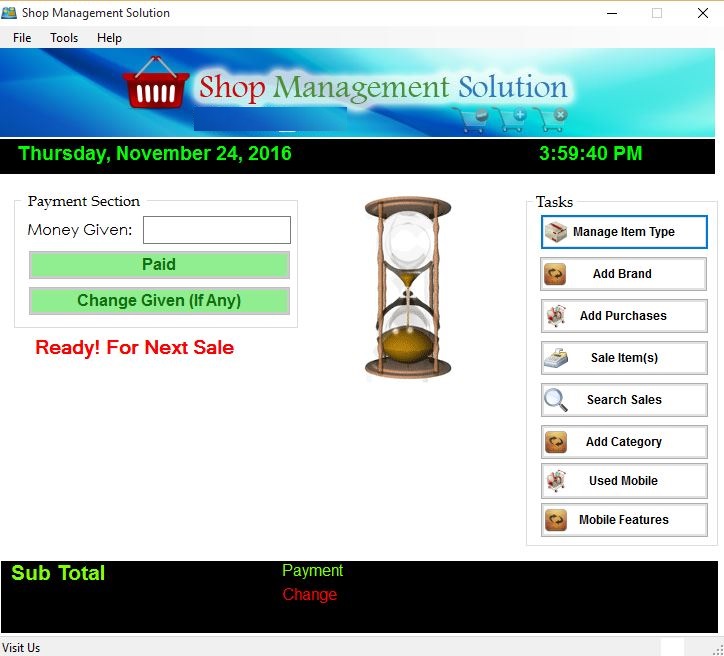Viewport: 724px width, 656px height.
Task: Click the red shopping basket logo
Action: [x=156, y=83]
